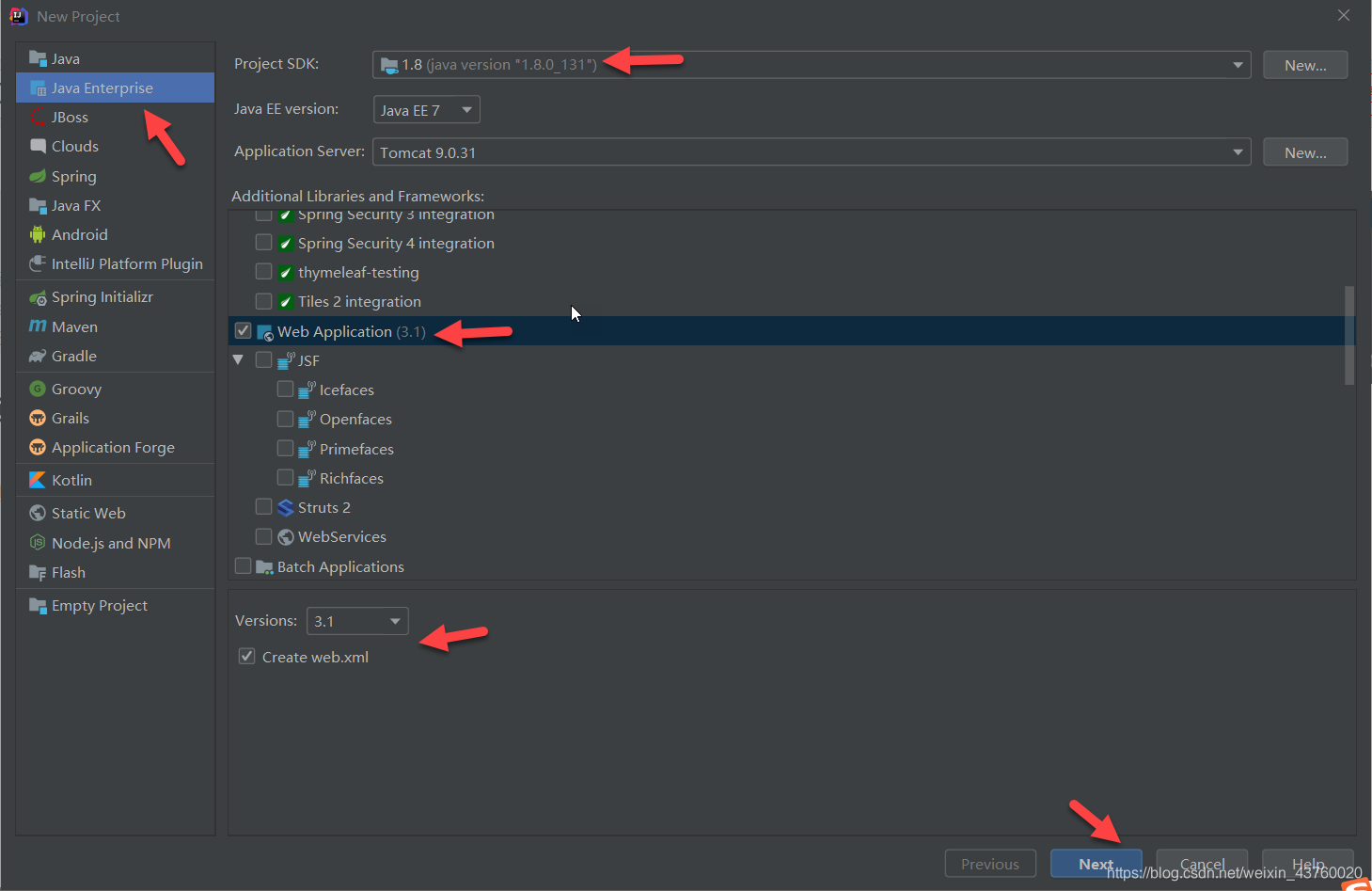Click the Help button

click(x=1308, y=864)
